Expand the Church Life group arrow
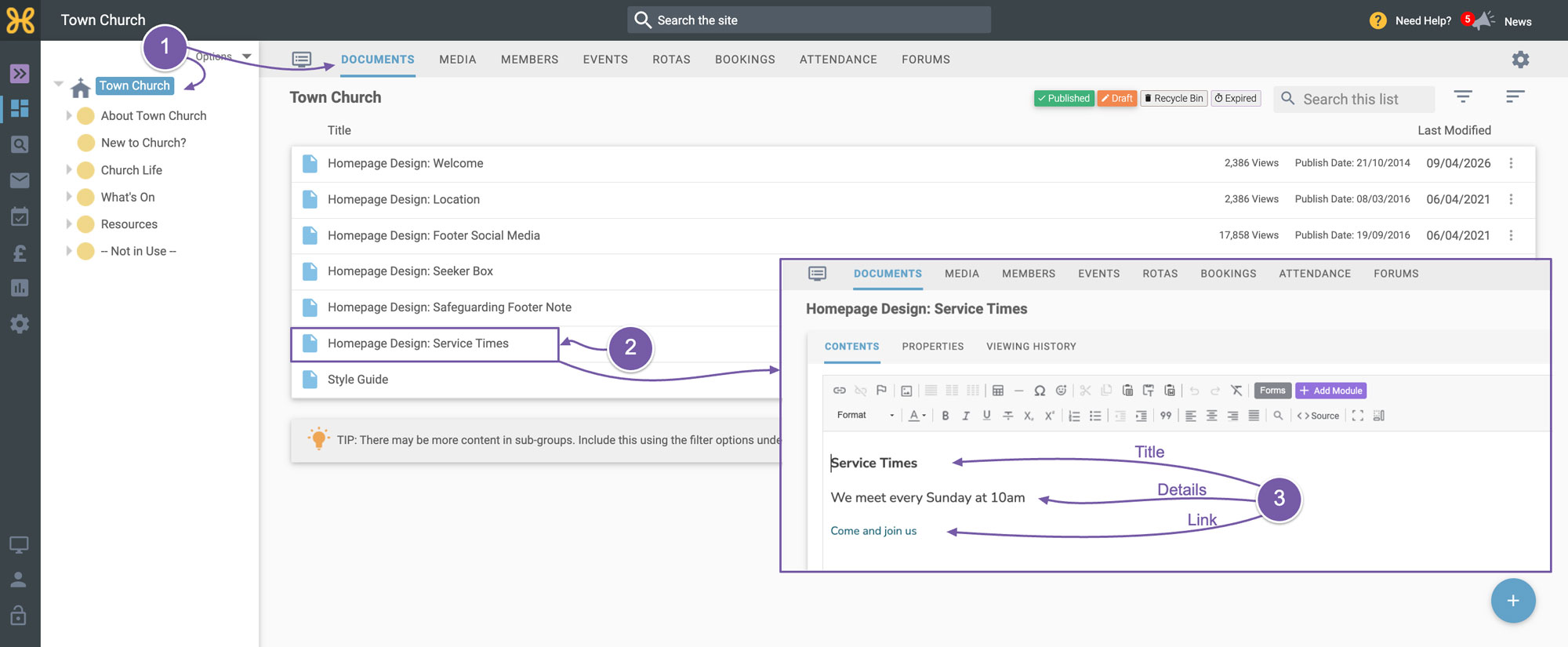1568x647 pixels. [x=69, y=169]
